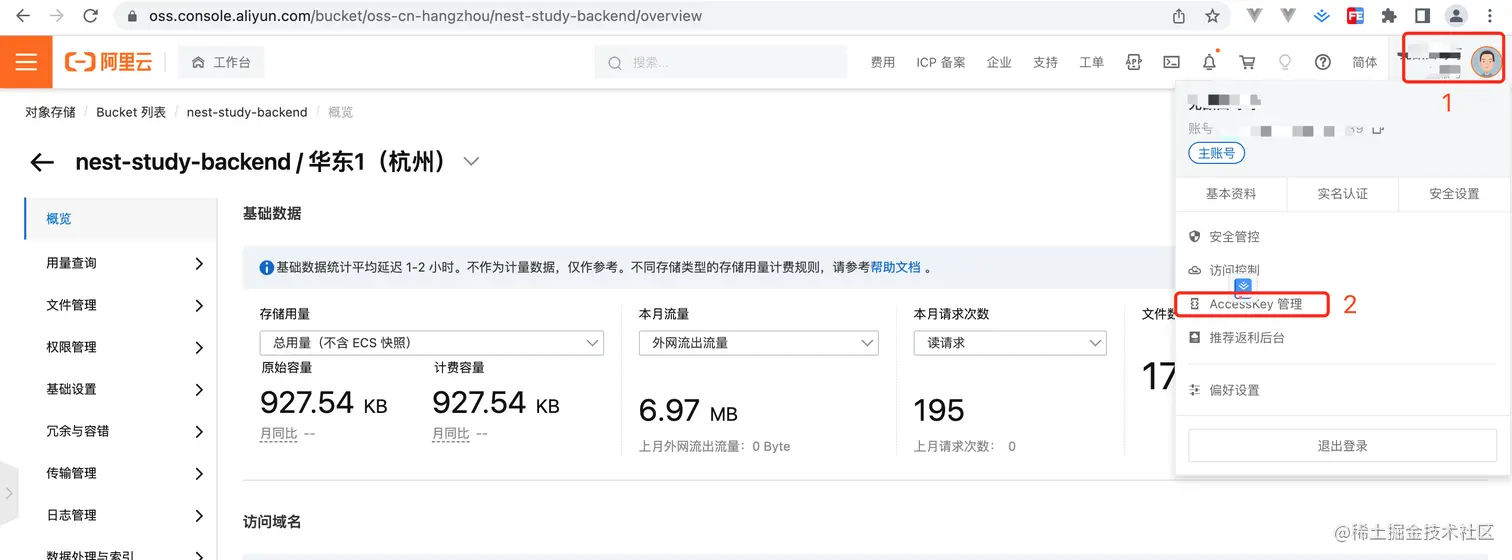
Task: Open the Extensions puzzle menu
Action: tap(1389, 16)
